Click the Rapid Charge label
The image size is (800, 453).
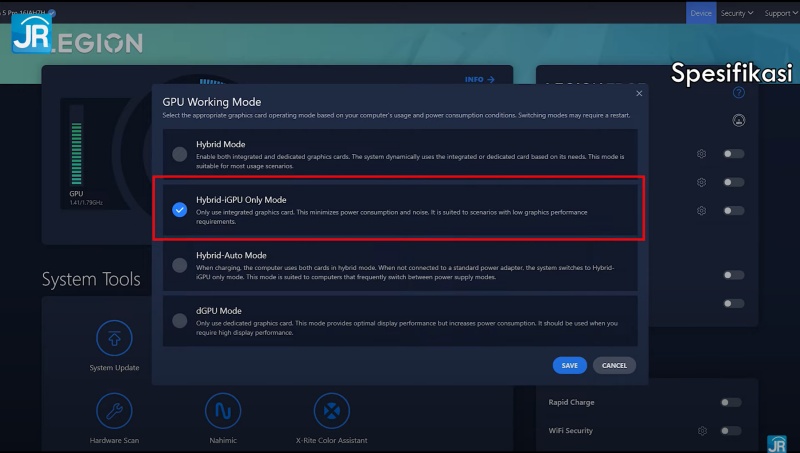click(x=571, y=402)
